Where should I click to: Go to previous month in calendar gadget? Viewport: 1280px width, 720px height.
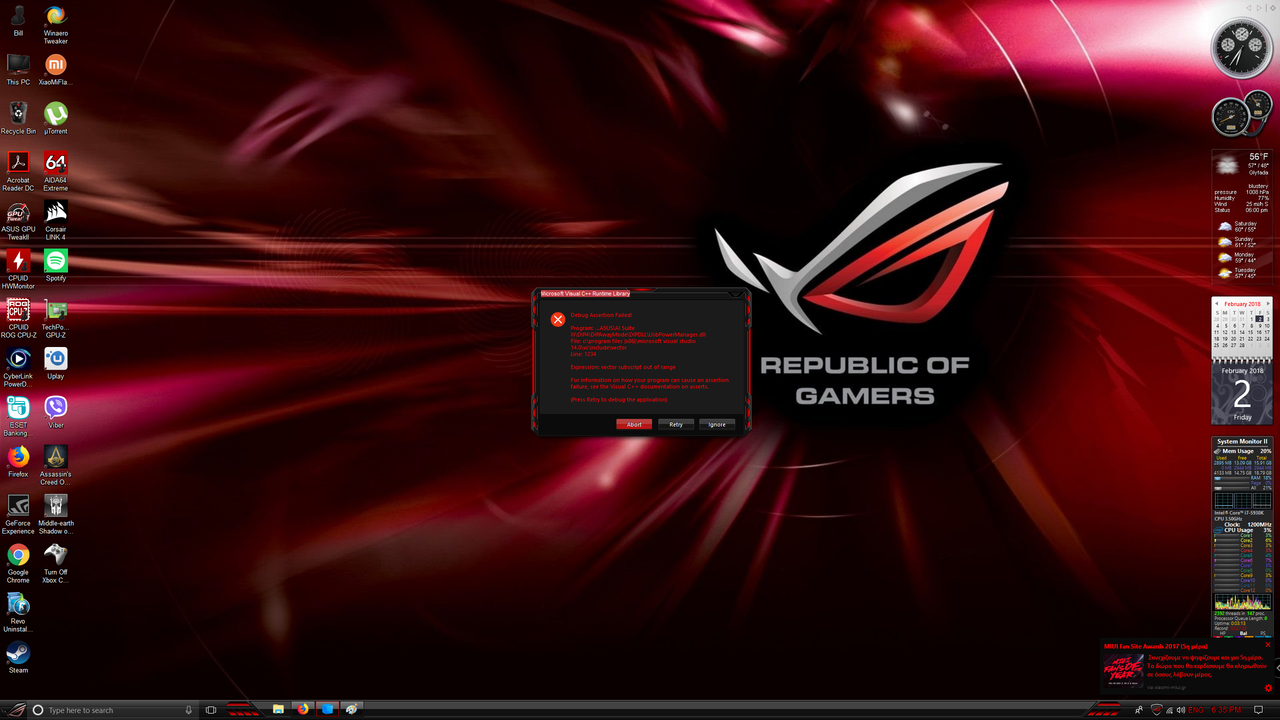pos(1217,303)
